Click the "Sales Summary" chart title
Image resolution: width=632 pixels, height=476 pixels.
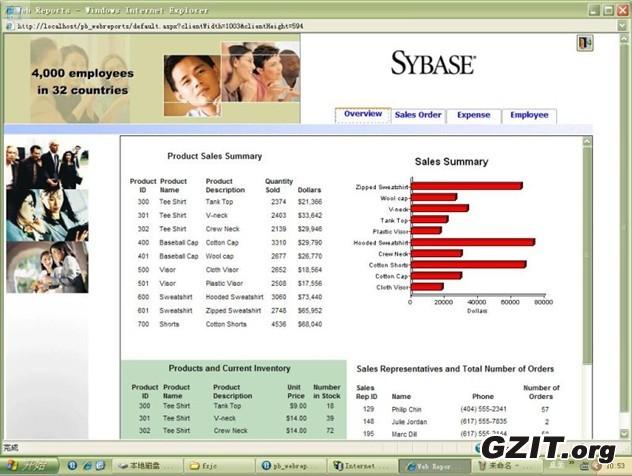tap(451, 162)
